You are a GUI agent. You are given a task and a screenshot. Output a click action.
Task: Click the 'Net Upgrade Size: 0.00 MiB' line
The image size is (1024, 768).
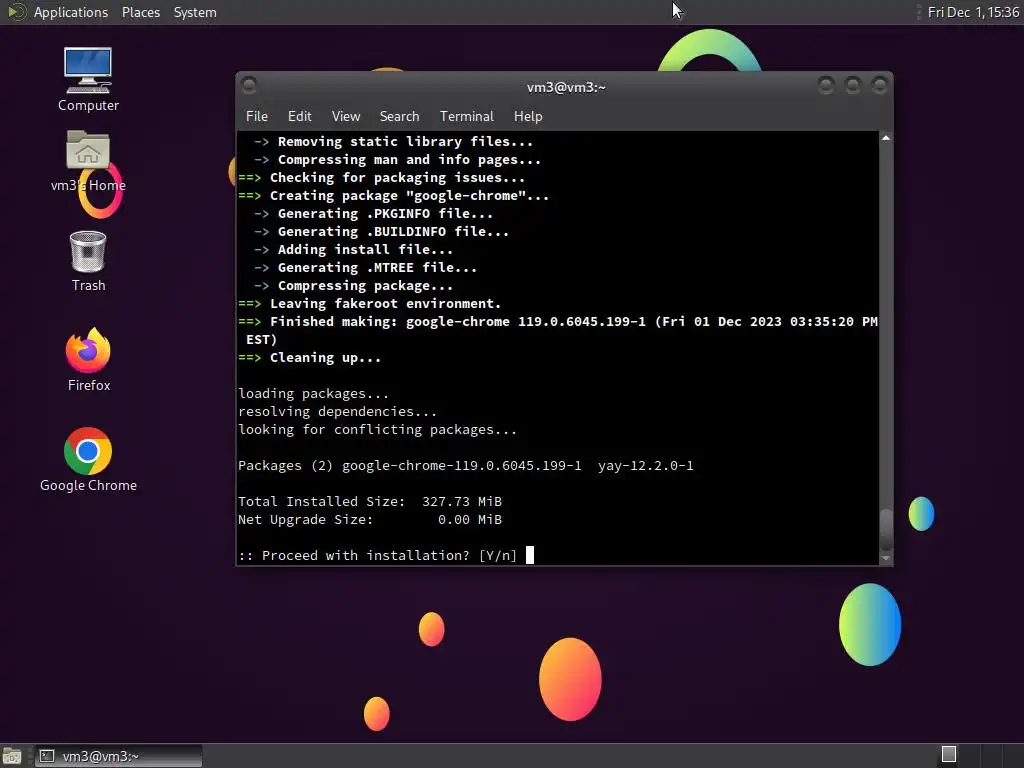tap(370, 520)
